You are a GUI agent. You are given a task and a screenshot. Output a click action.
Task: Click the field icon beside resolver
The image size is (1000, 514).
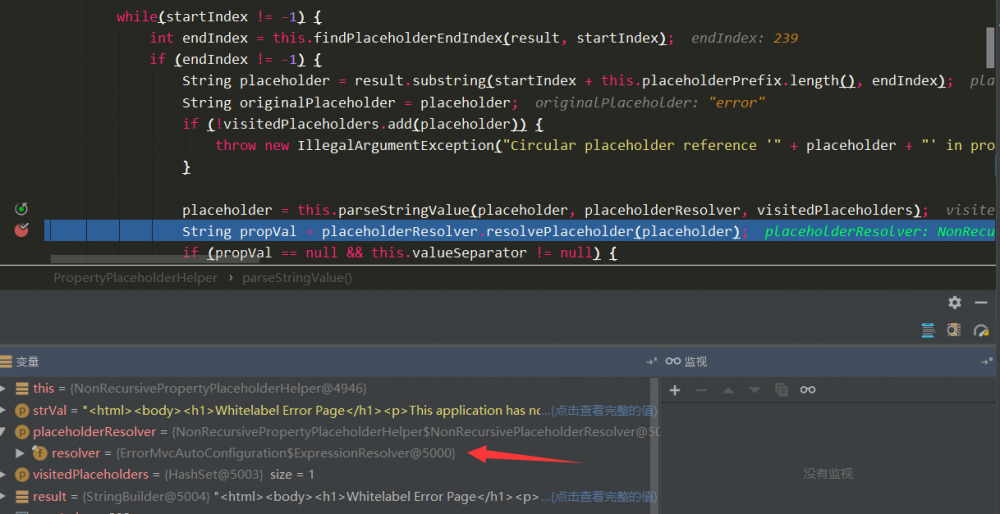[40, 453]
